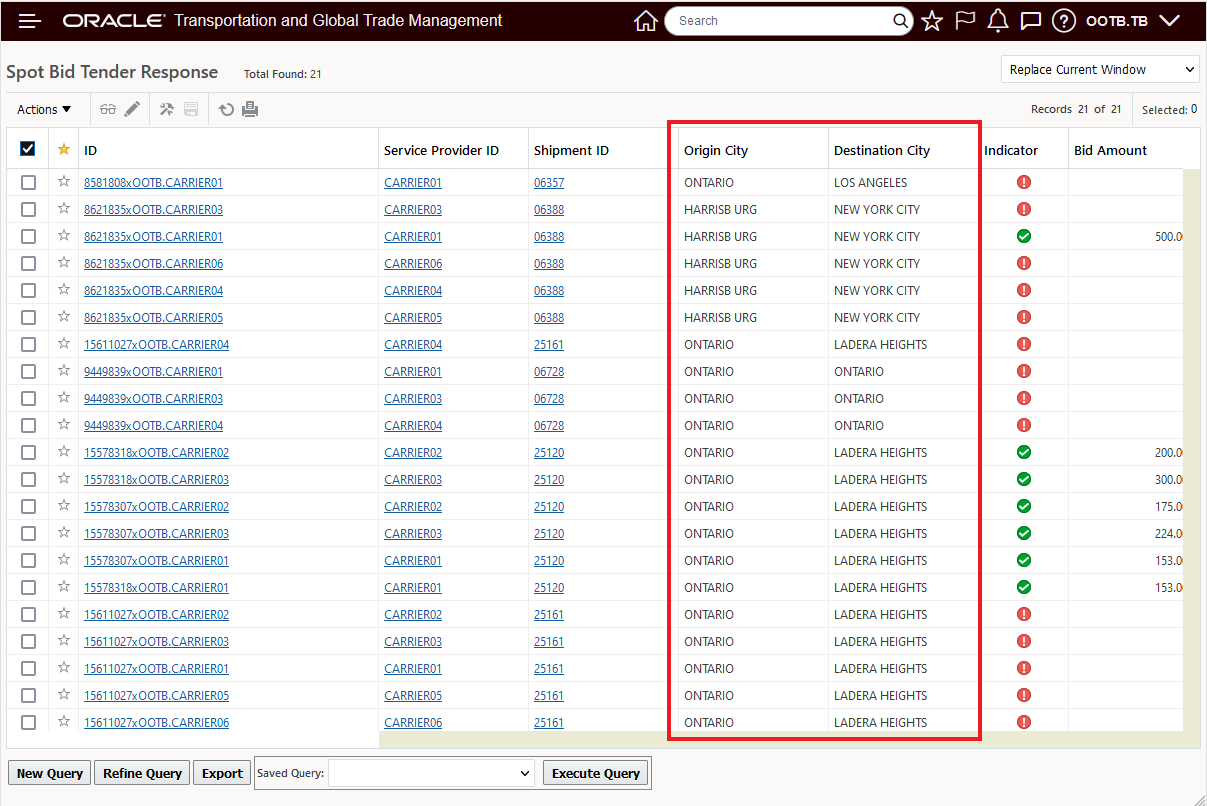Click the Refresh icon in toolbar
The height and width of the screenshot is (806, 1207).
tap(226, 110)
